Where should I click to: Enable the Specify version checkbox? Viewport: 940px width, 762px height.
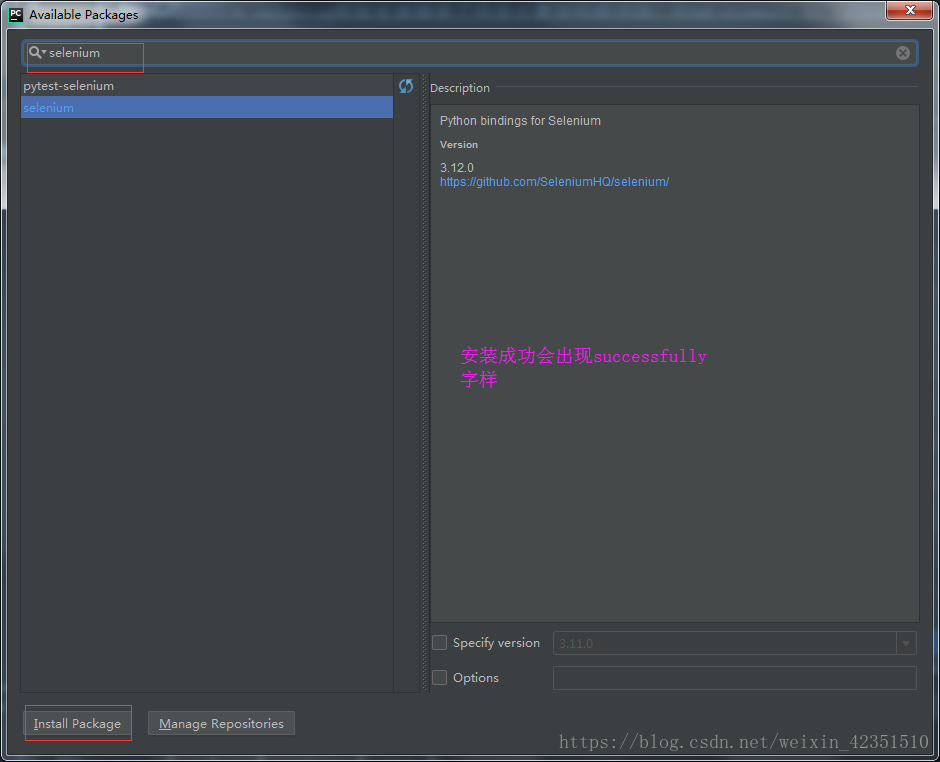coord(439,643)
